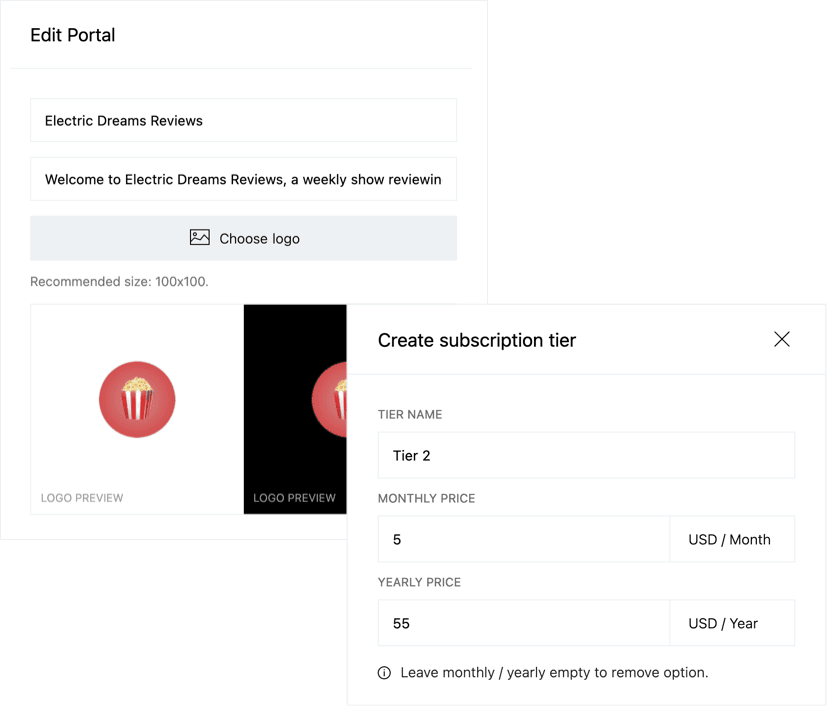The height and width of the screenshot is (706, 827).
Task: Click the image icon inside Choose logo button
Action: click(199, 238)
